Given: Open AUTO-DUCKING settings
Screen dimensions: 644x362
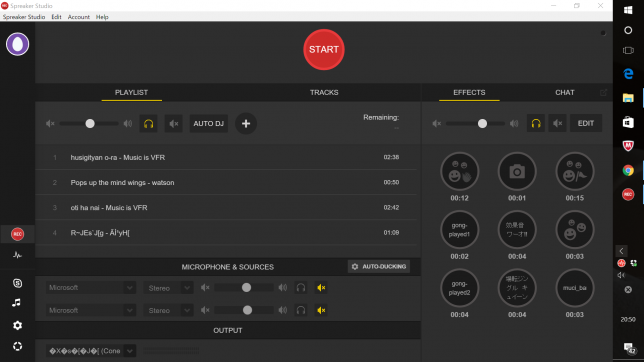Looking at the screenshot, I should tap(379, 267).
